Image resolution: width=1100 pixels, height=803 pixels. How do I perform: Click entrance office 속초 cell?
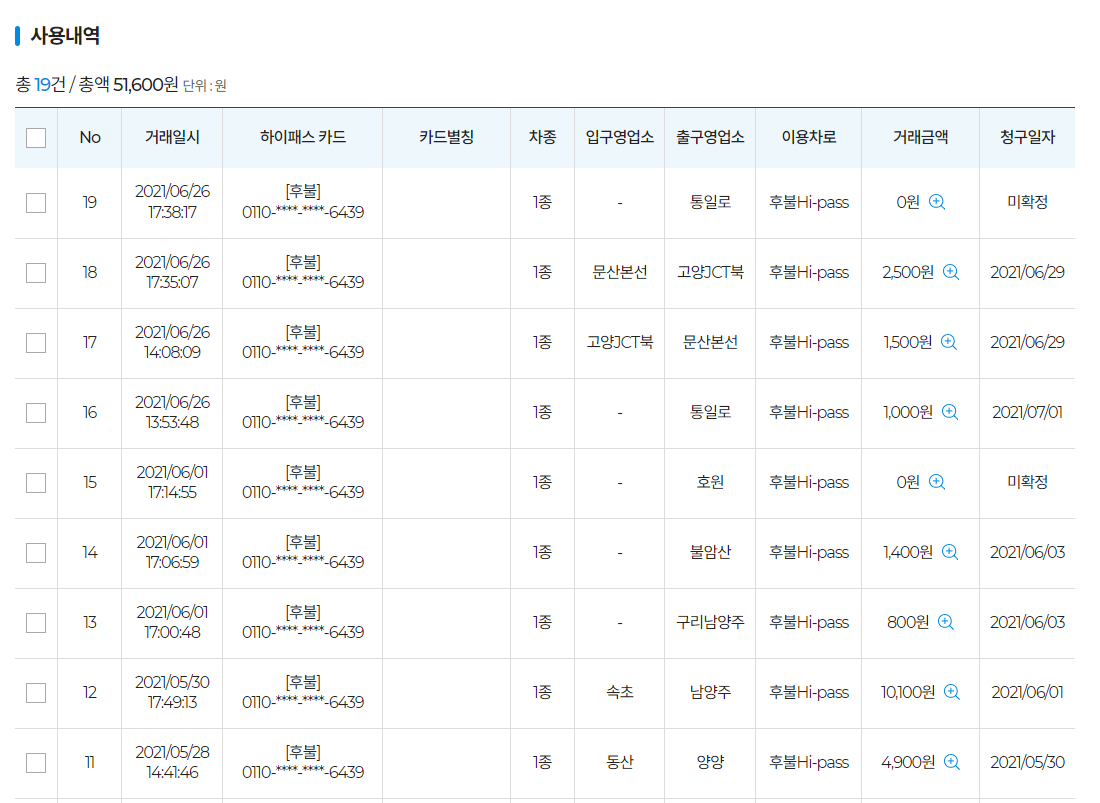pos(619,692)
